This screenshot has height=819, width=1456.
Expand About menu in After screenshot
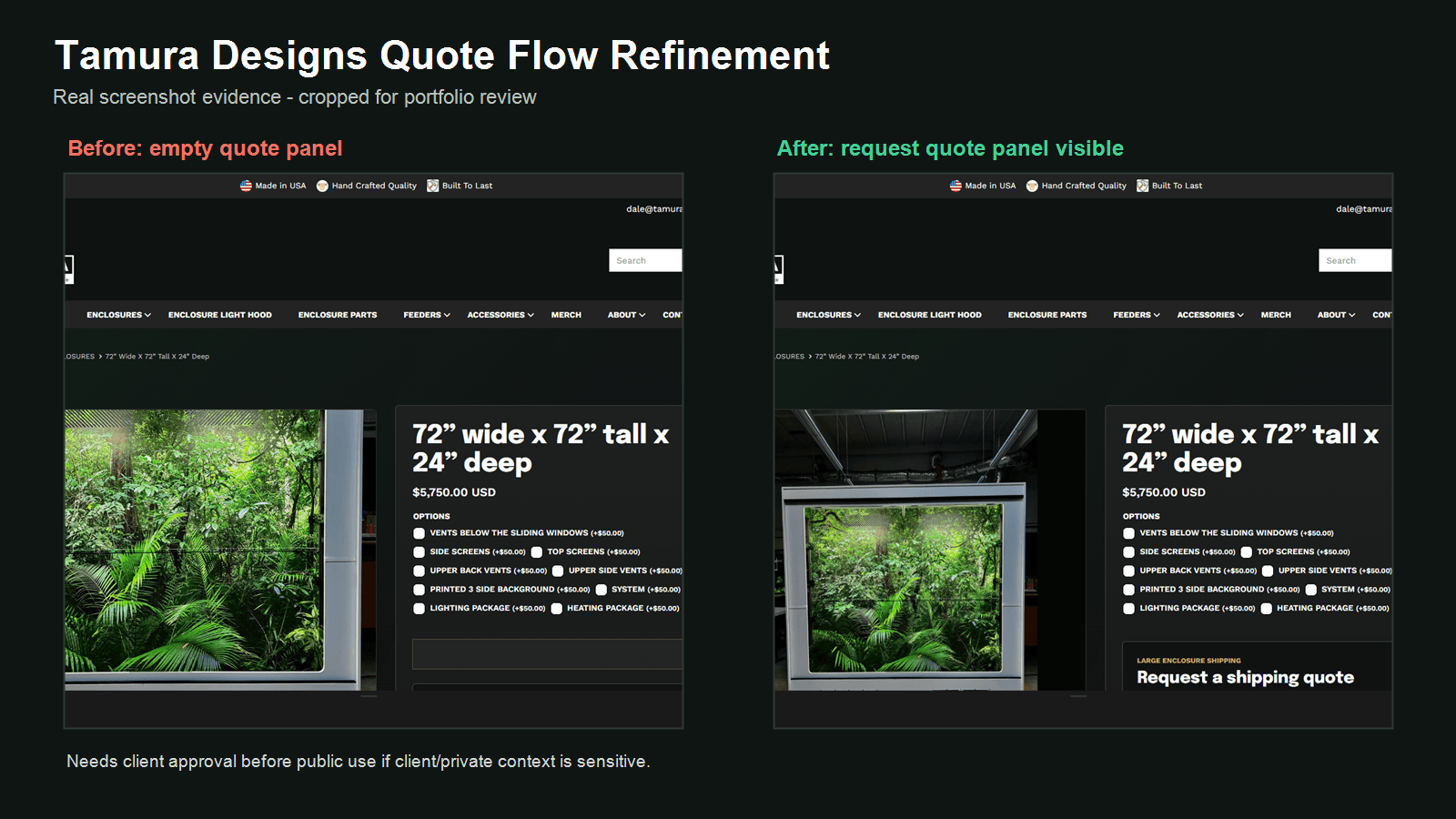[x=1337, y=315]
